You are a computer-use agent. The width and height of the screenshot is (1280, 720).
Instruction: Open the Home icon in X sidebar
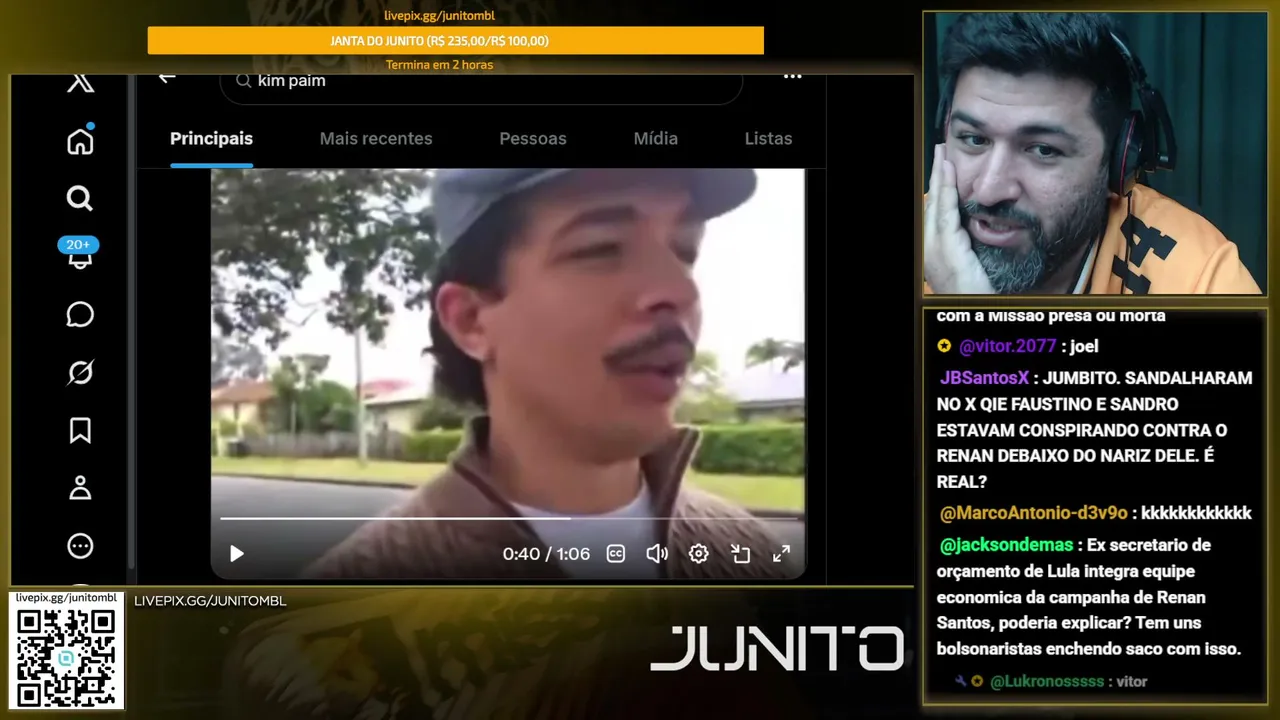[x=80, y=140]
